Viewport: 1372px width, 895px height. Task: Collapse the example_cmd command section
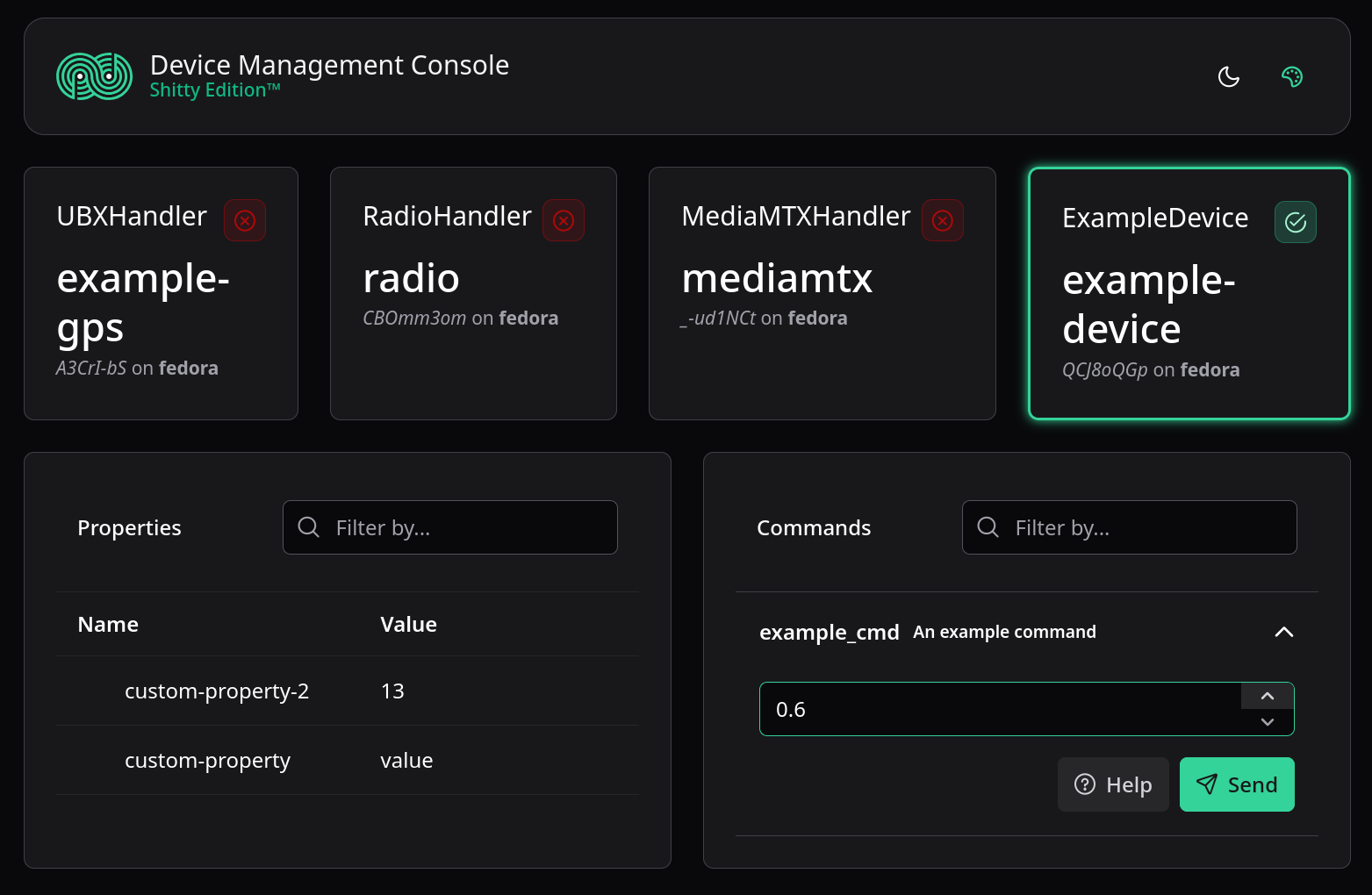(x=1283, y=632)
